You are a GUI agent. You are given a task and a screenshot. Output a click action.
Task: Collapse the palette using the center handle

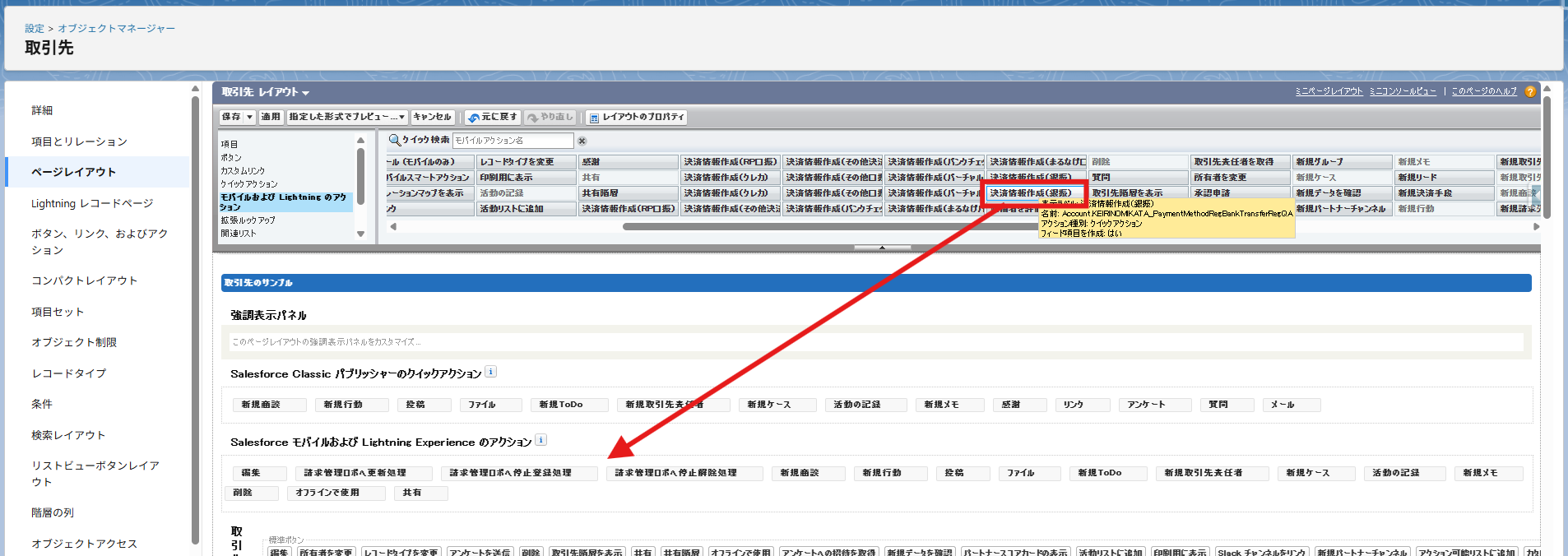point(882,248)
